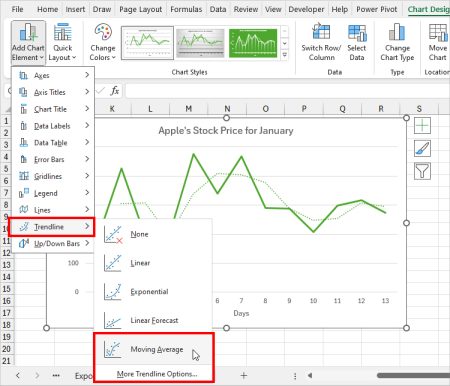Click the horizontal scrollbar thumb
450x386 pixels.
click(x=413, y=376)
